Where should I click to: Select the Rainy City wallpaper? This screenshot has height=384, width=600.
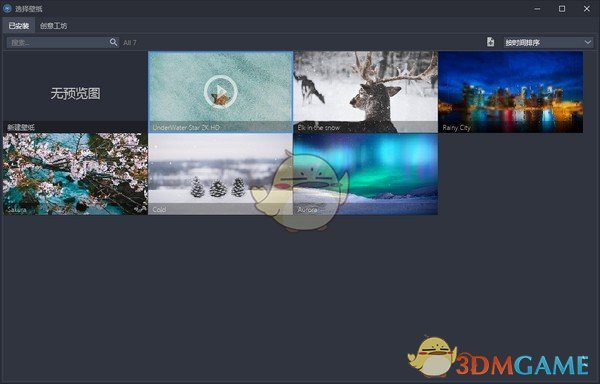pyautogui.click(x=510, y=92)
